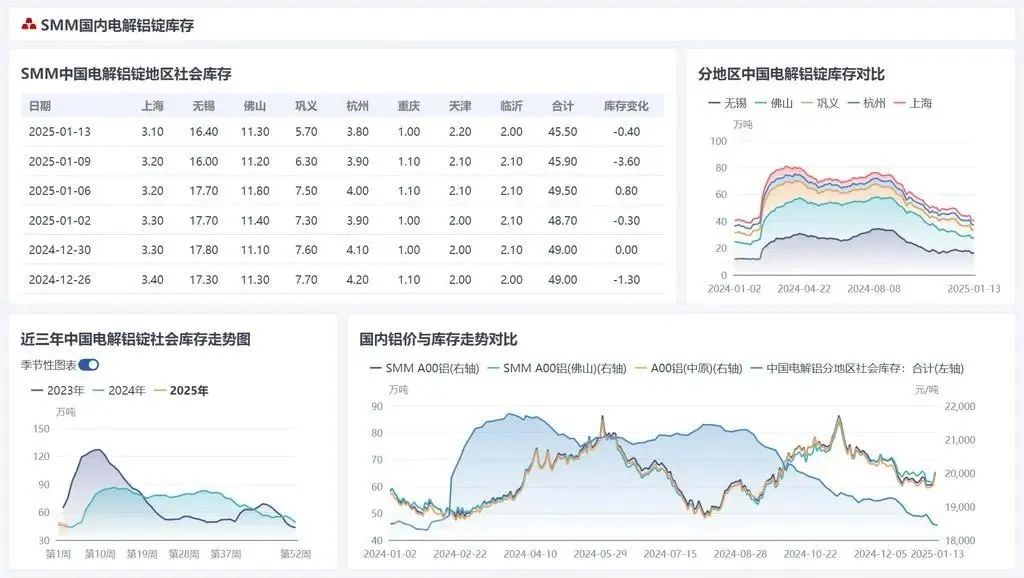Click the 2024-08-08 axis label
This screenshot has width=1024, height=578.
click(x=874, y=289)
